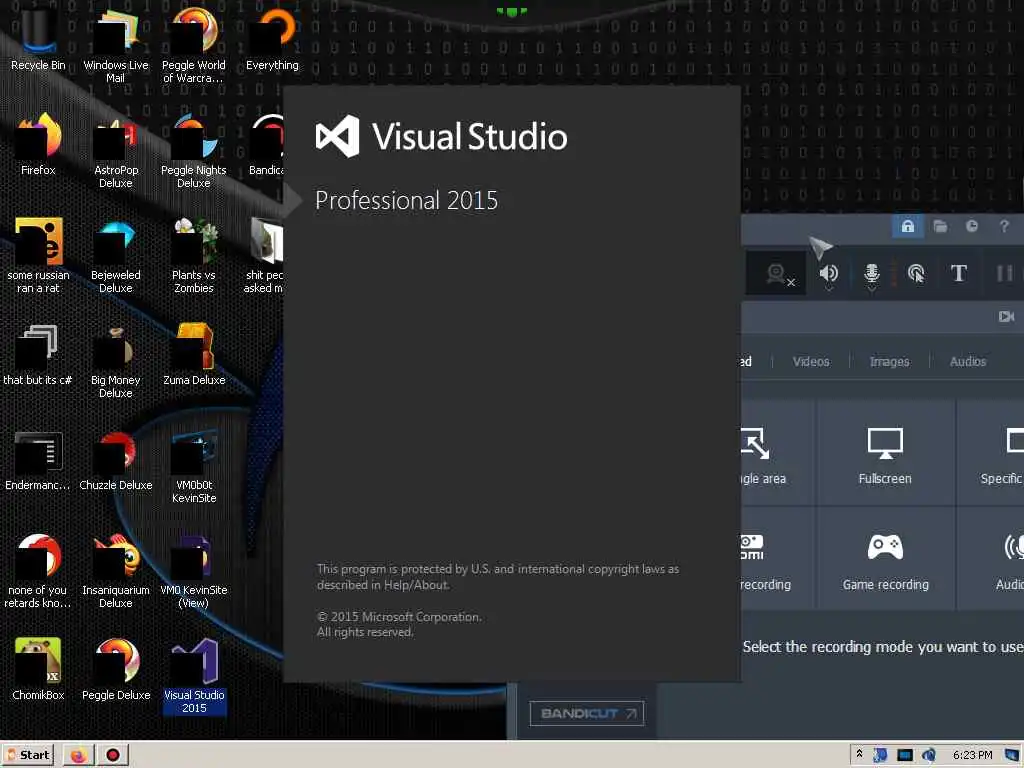Screen dimensions: 1024x768
Task: Open Bandicam's scheduled recording clock icon
Action: point(972,226)
